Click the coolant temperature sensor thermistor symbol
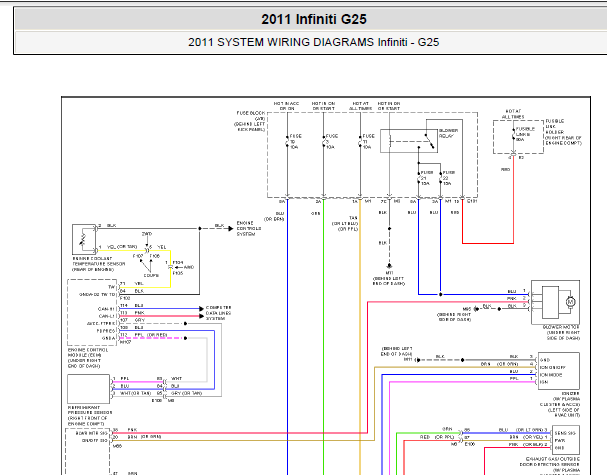 [x=82, y=240]
